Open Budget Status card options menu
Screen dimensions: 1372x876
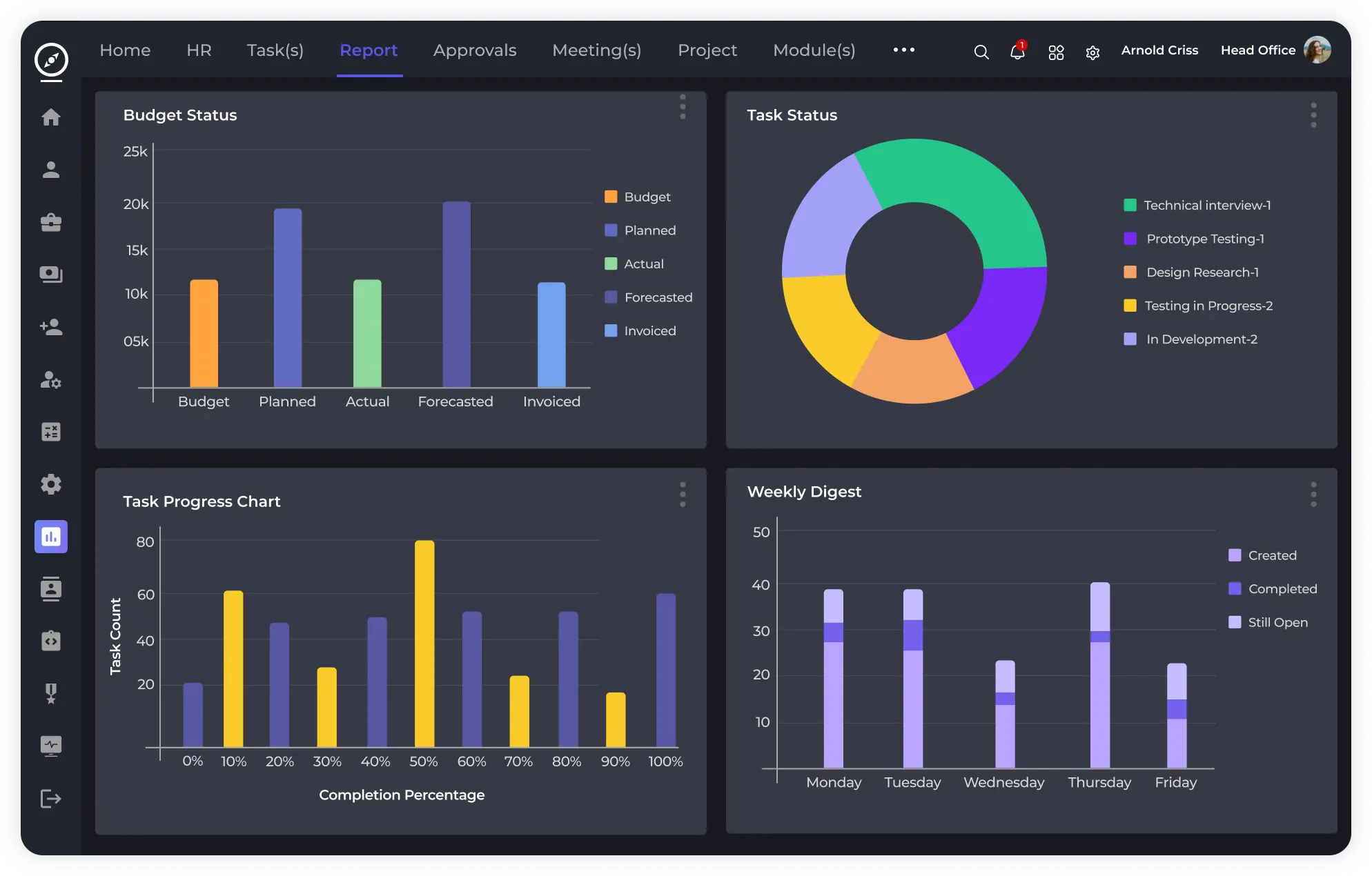tap(683, 107)
